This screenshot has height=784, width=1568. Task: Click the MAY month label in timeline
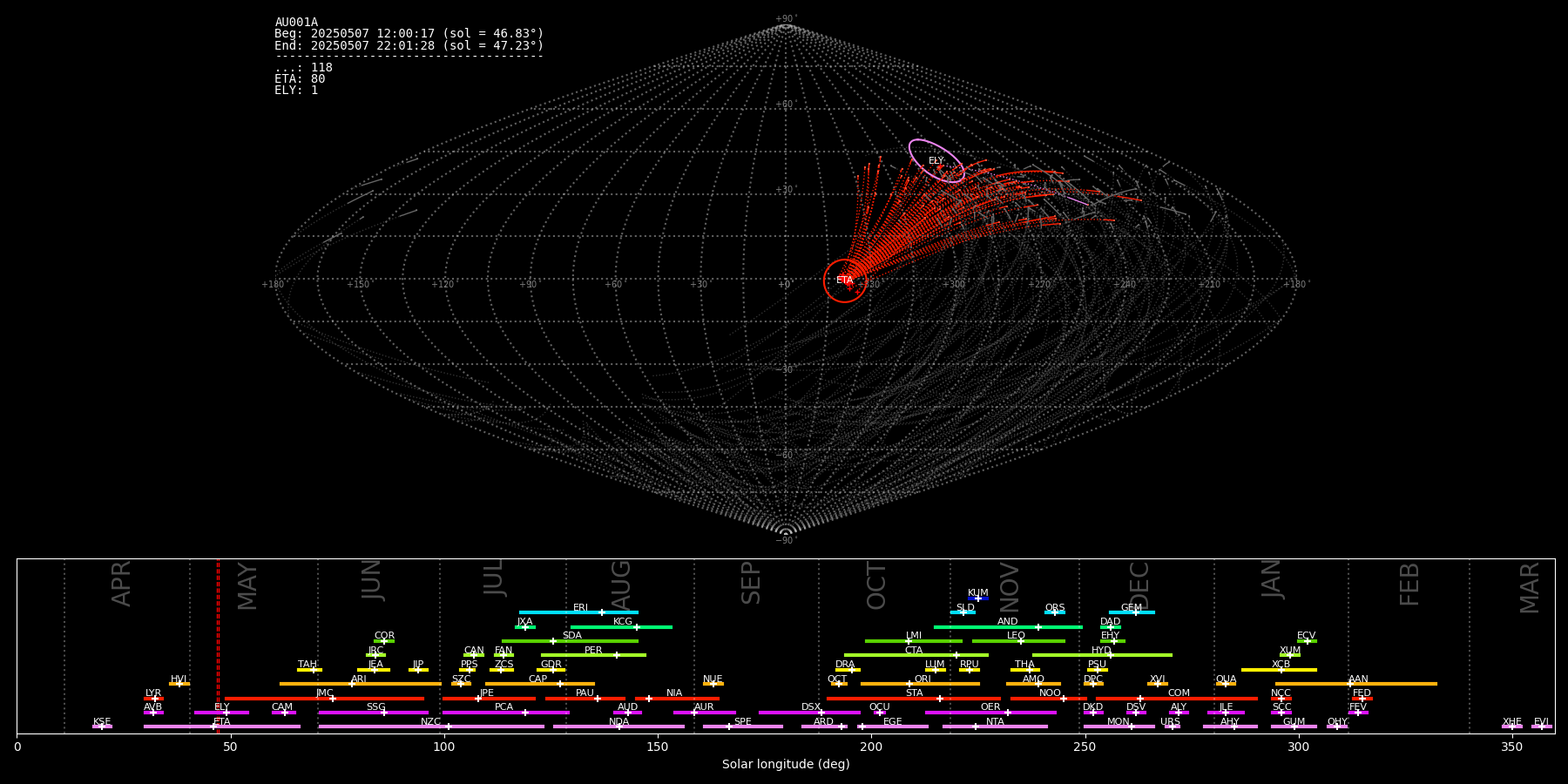tap(247, 585)
